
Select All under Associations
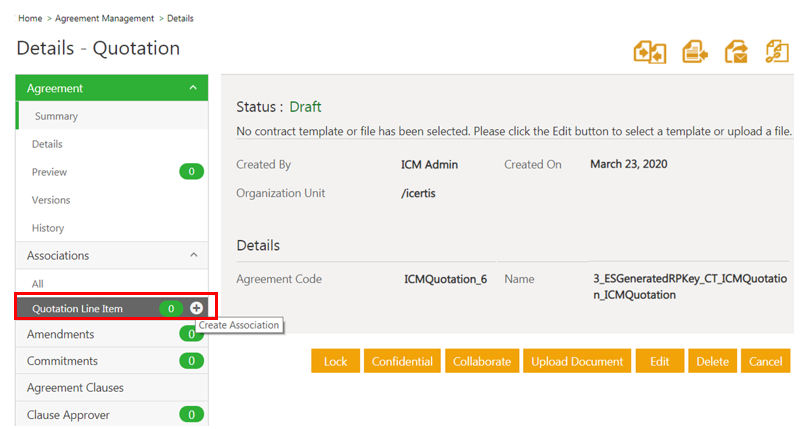coord(38,284)
